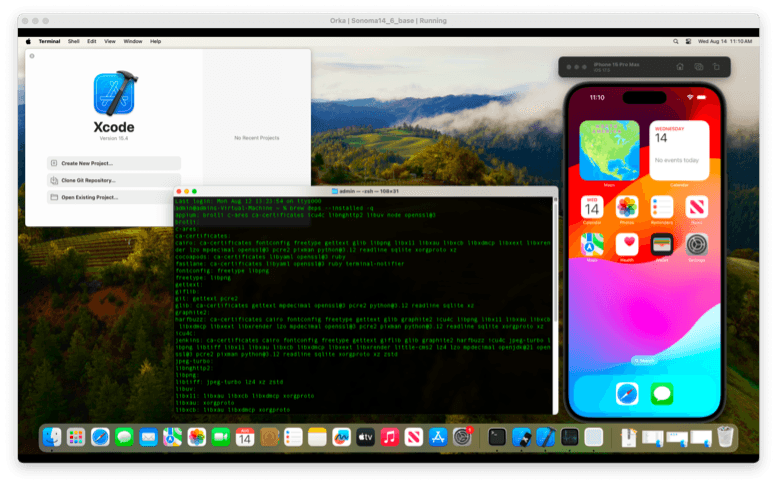782x488 pixels.
Task: Open the Apple menu
Action: coord(28,41)
